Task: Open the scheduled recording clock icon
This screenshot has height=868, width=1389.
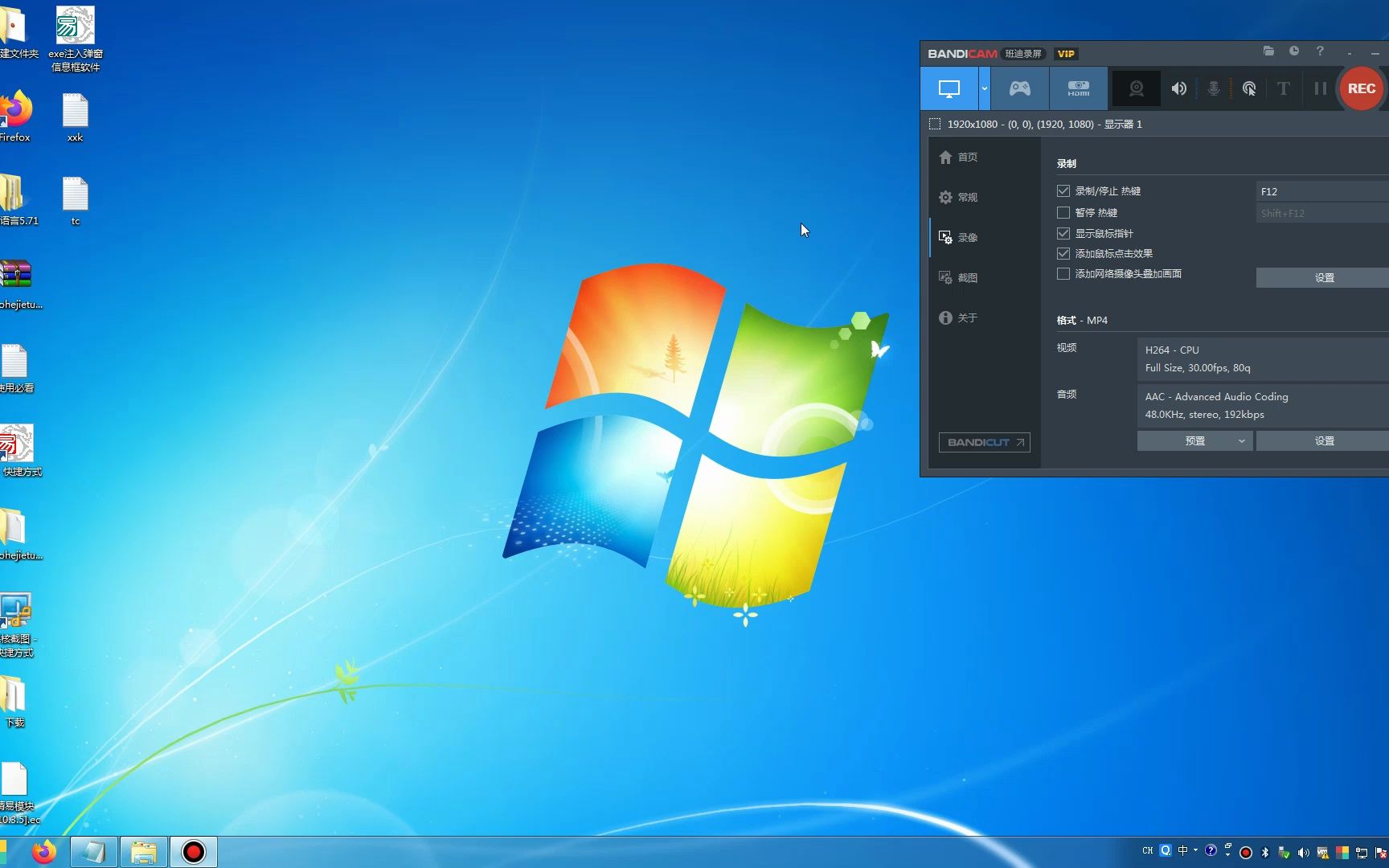Action: (1294, 51)
